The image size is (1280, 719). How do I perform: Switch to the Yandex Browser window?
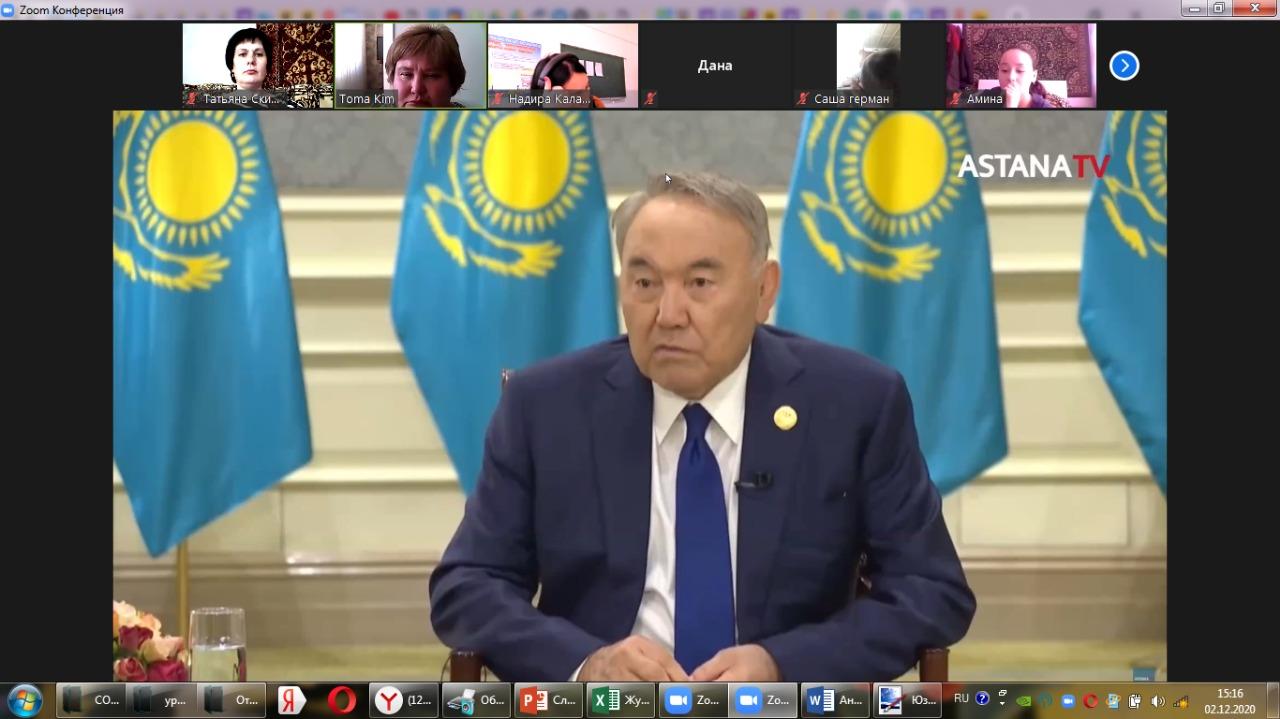click(x=404, y=700)
